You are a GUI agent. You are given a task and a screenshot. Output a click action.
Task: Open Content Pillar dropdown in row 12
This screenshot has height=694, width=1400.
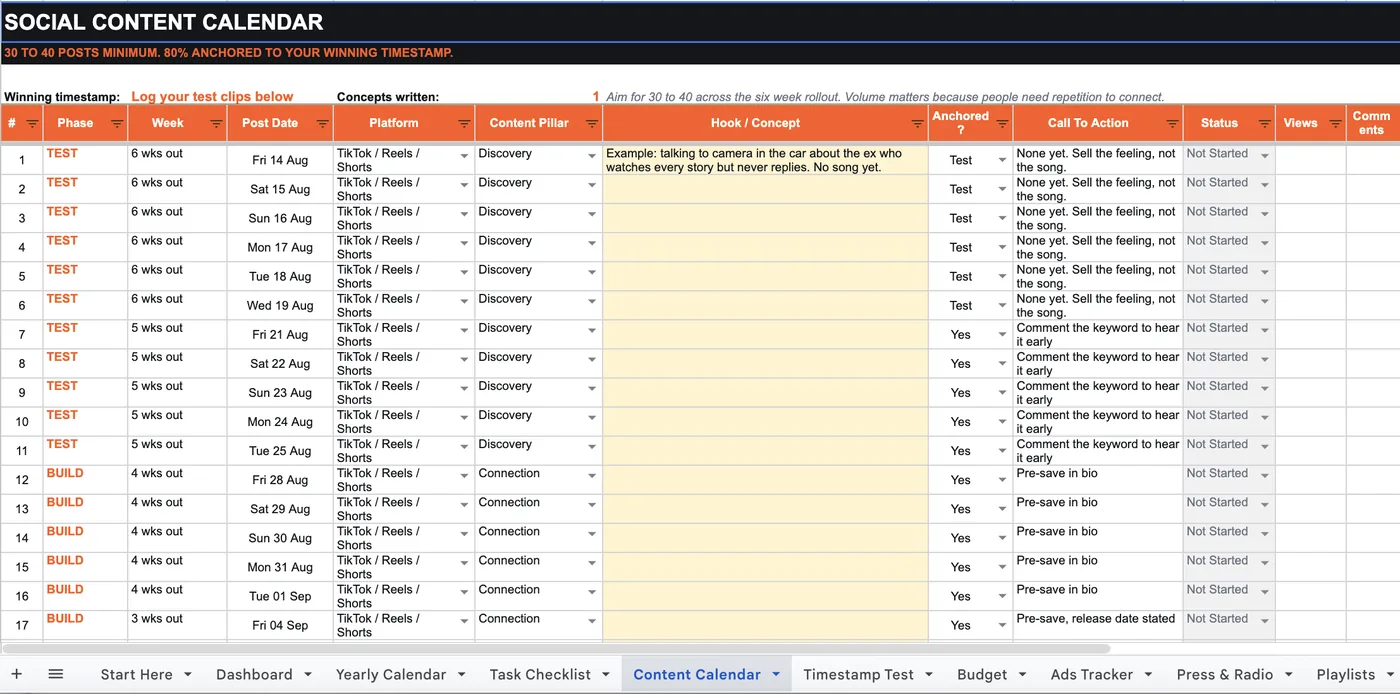[592, 477]
